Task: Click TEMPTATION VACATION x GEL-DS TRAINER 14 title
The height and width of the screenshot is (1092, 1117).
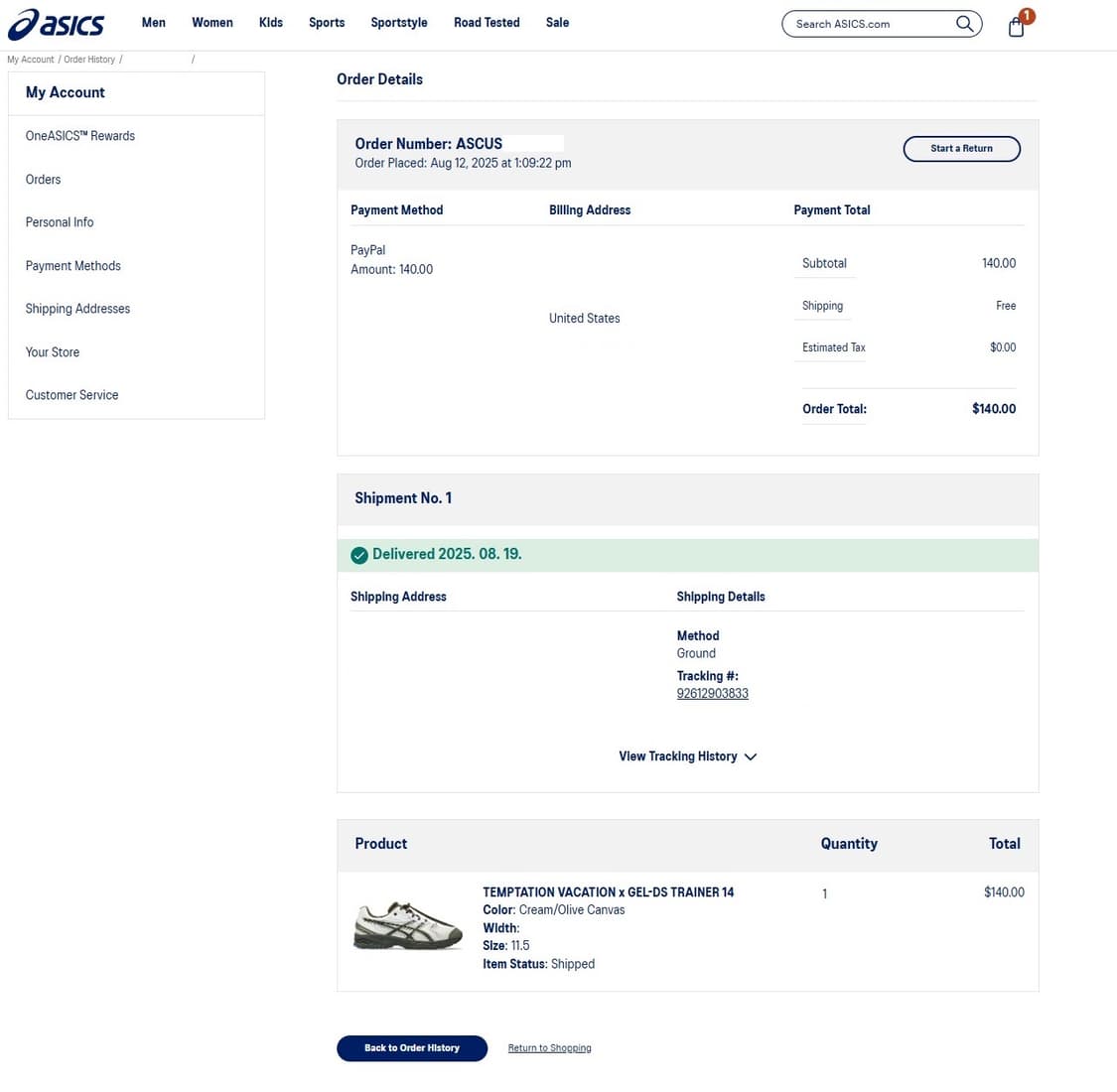Action: 608,891
